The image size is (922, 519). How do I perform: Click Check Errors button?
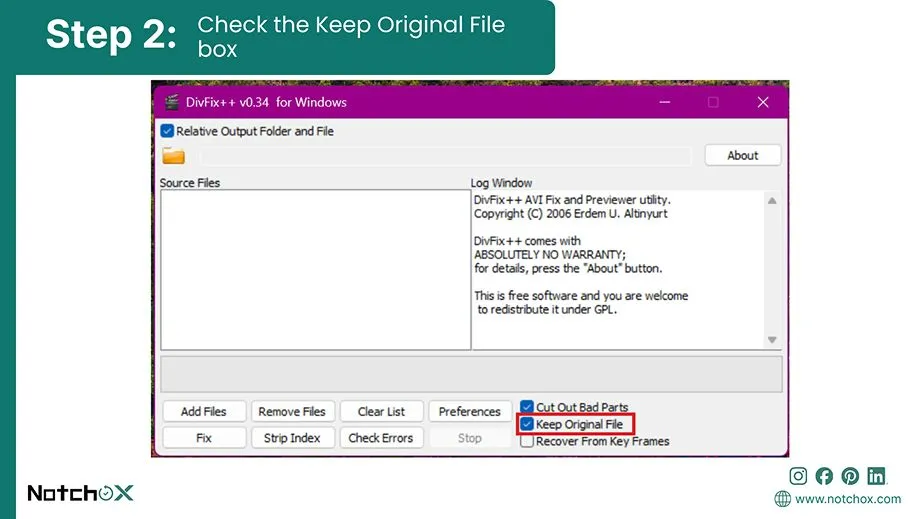click(x=381, y=438)
